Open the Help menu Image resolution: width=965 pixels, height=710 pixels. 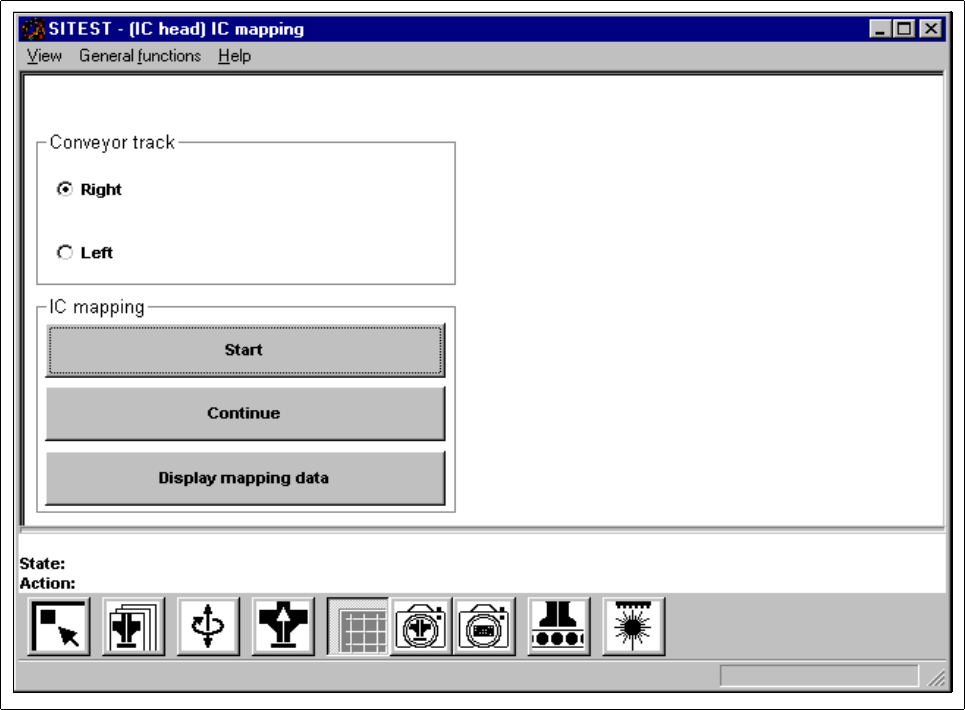coord(234,56)
